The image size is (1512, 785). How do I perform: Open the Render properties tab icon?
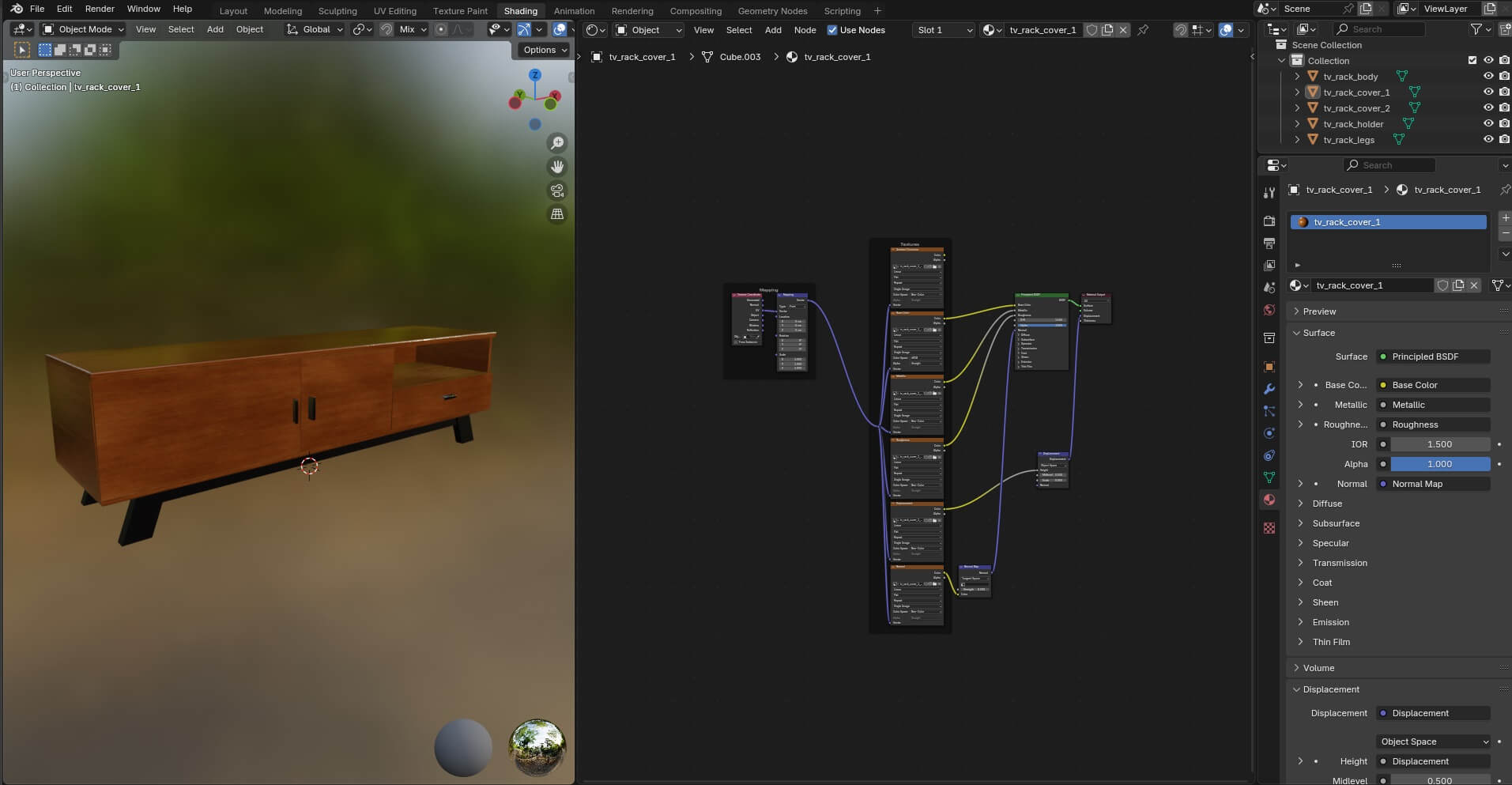pos(1269,221)
